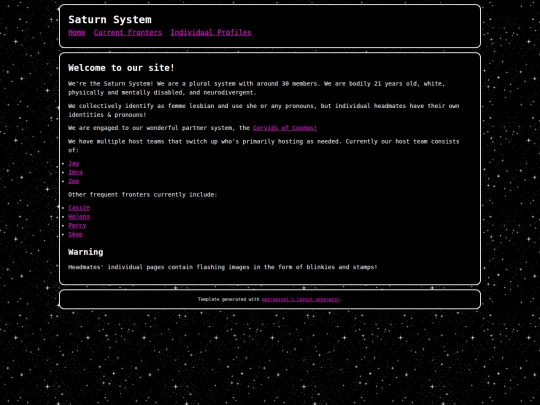Open Individual Profiles page
This screenshot has height=405, width=540.
pos(211,32)
